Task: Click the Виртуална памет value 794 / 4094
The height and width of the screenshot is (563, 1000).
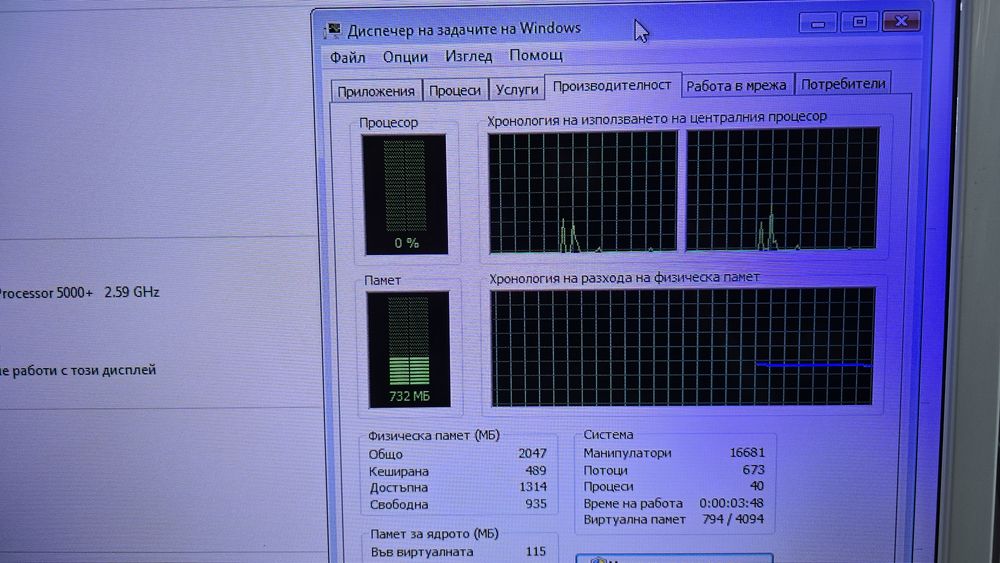Action: point(732,519)
